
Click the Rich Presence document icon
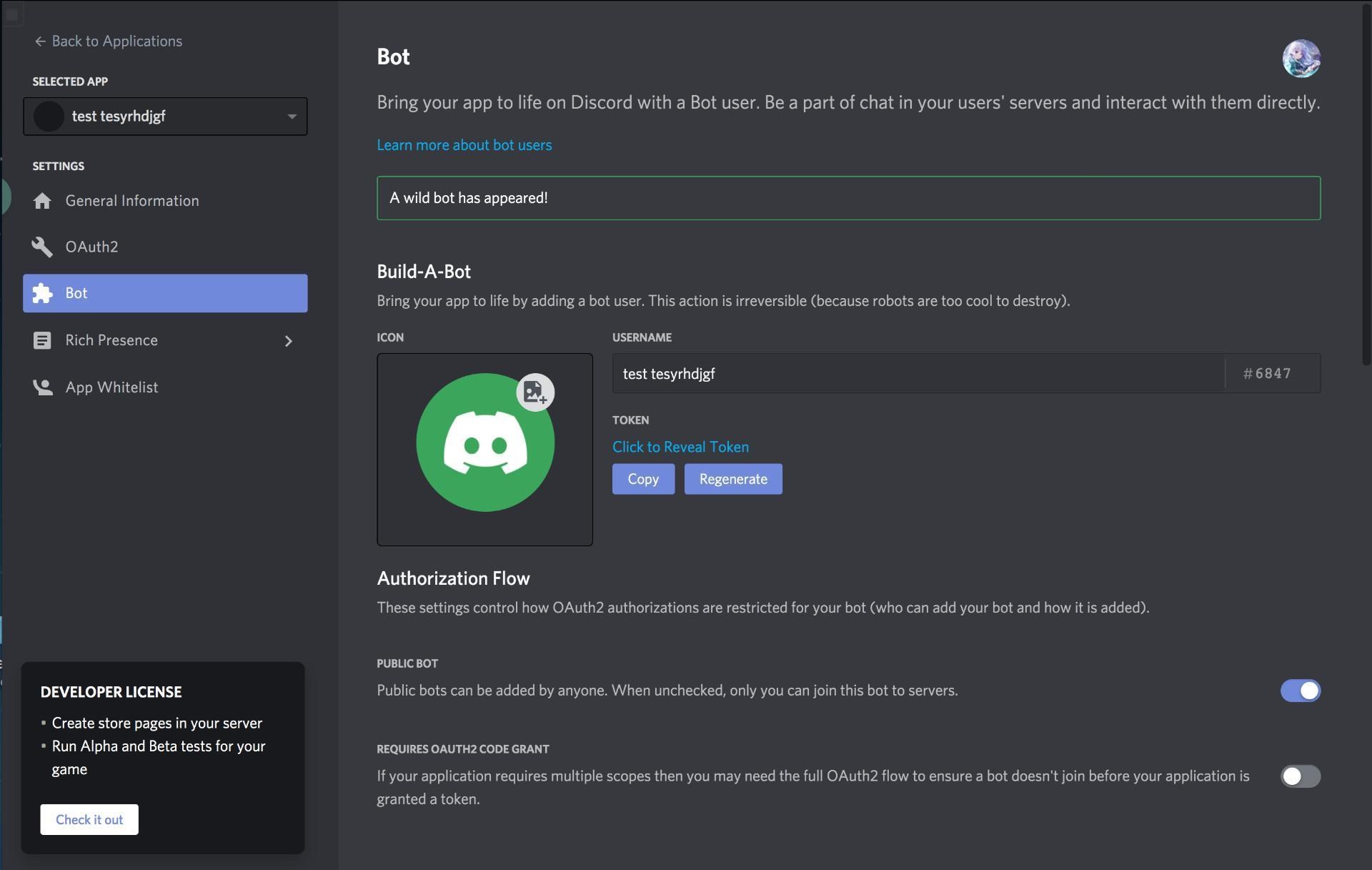[42, 340]
